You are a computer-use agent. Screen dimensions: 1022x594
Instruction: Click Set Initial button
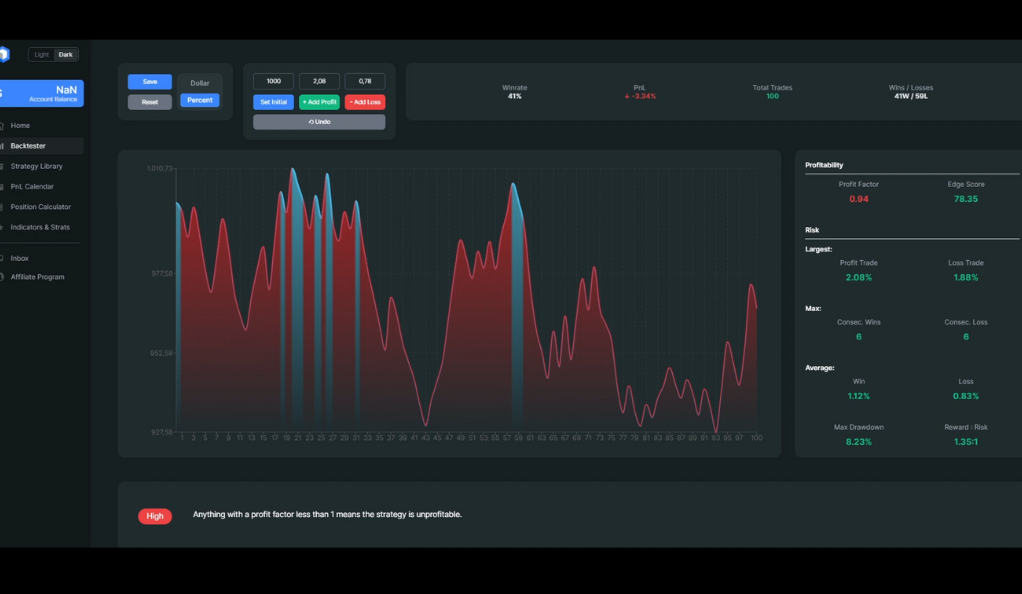coord(273,102)
